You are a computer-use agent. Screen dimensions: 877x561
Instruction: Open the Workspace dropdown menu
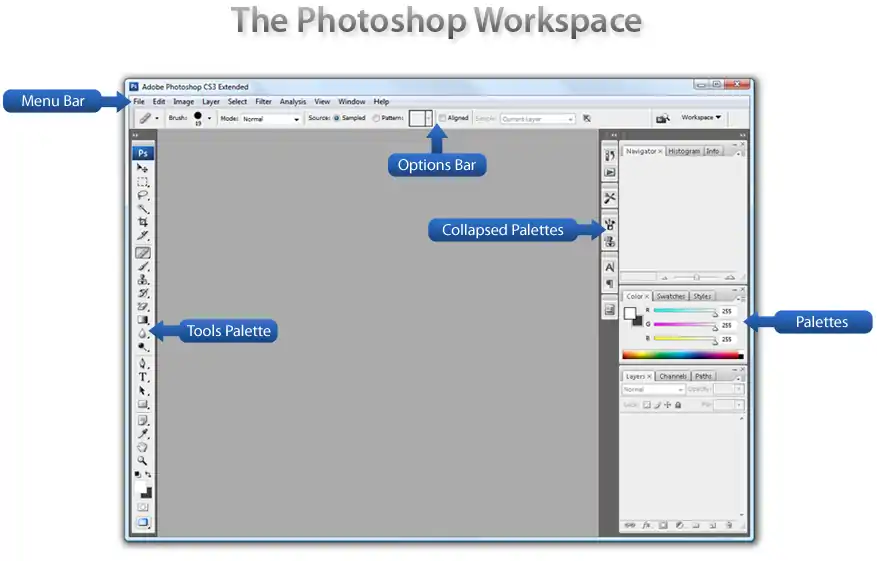(x=701, y=118)
